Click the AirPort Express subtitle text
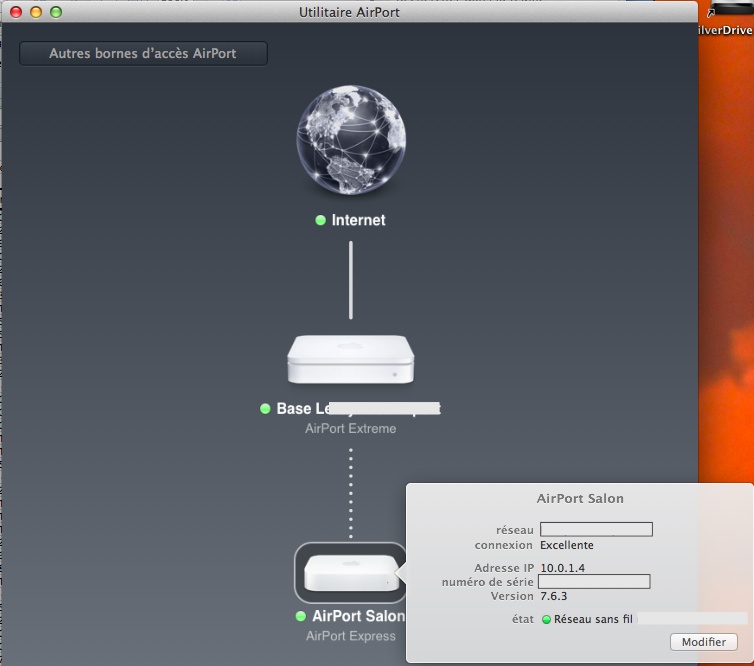 (350, 636)
